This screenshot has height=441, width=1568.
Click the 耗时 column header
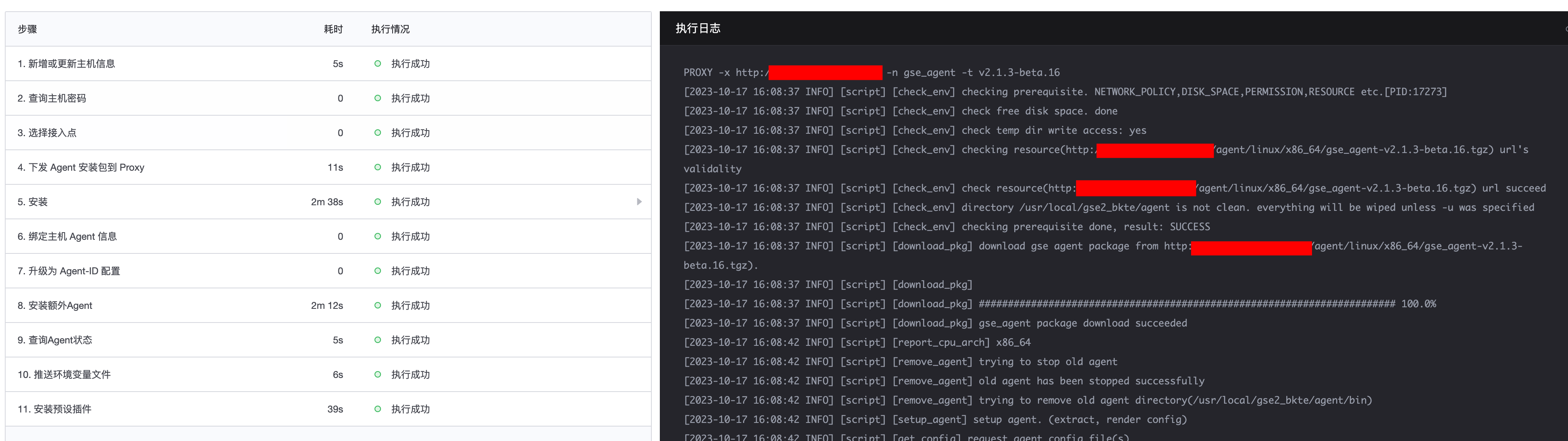pyautogui.click(x=332, y=29)
